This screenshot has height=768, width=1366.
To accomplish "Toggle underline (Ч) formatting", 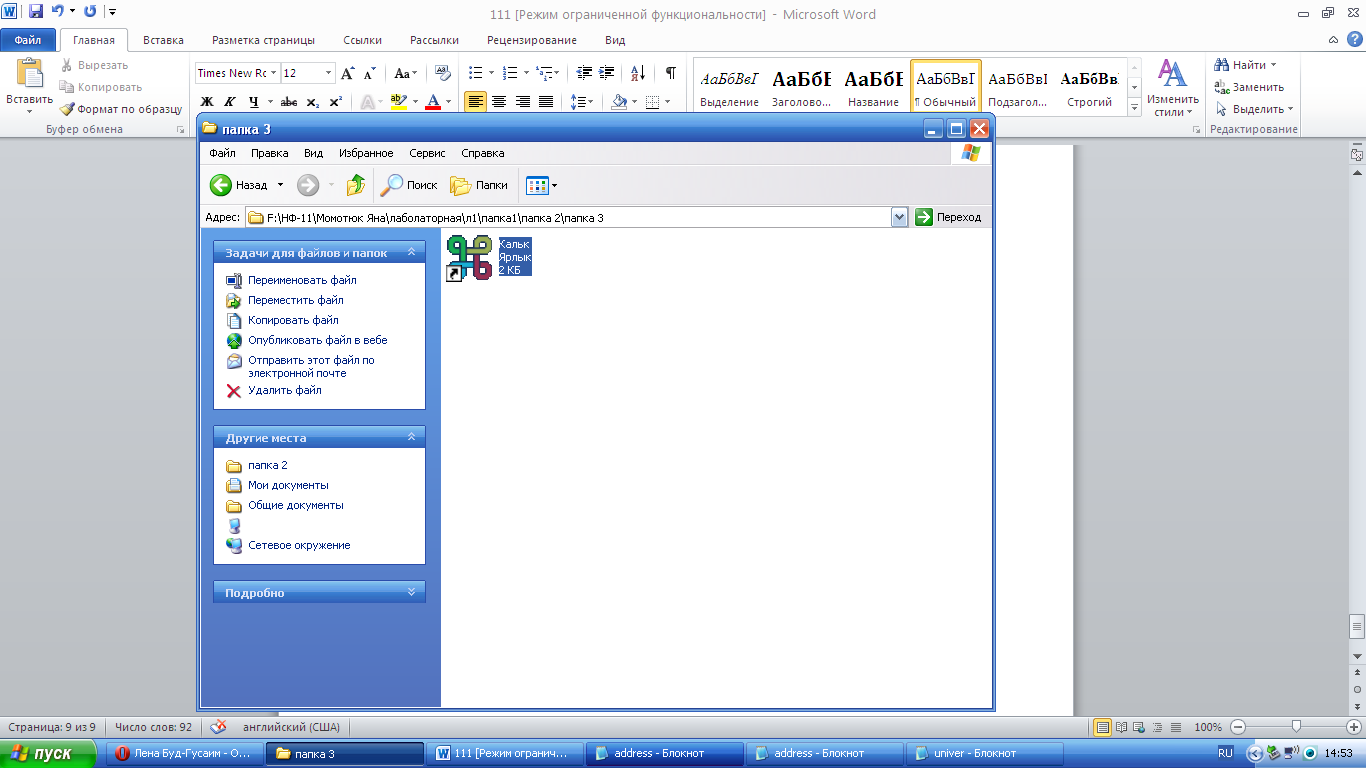I will pos(254,102).
